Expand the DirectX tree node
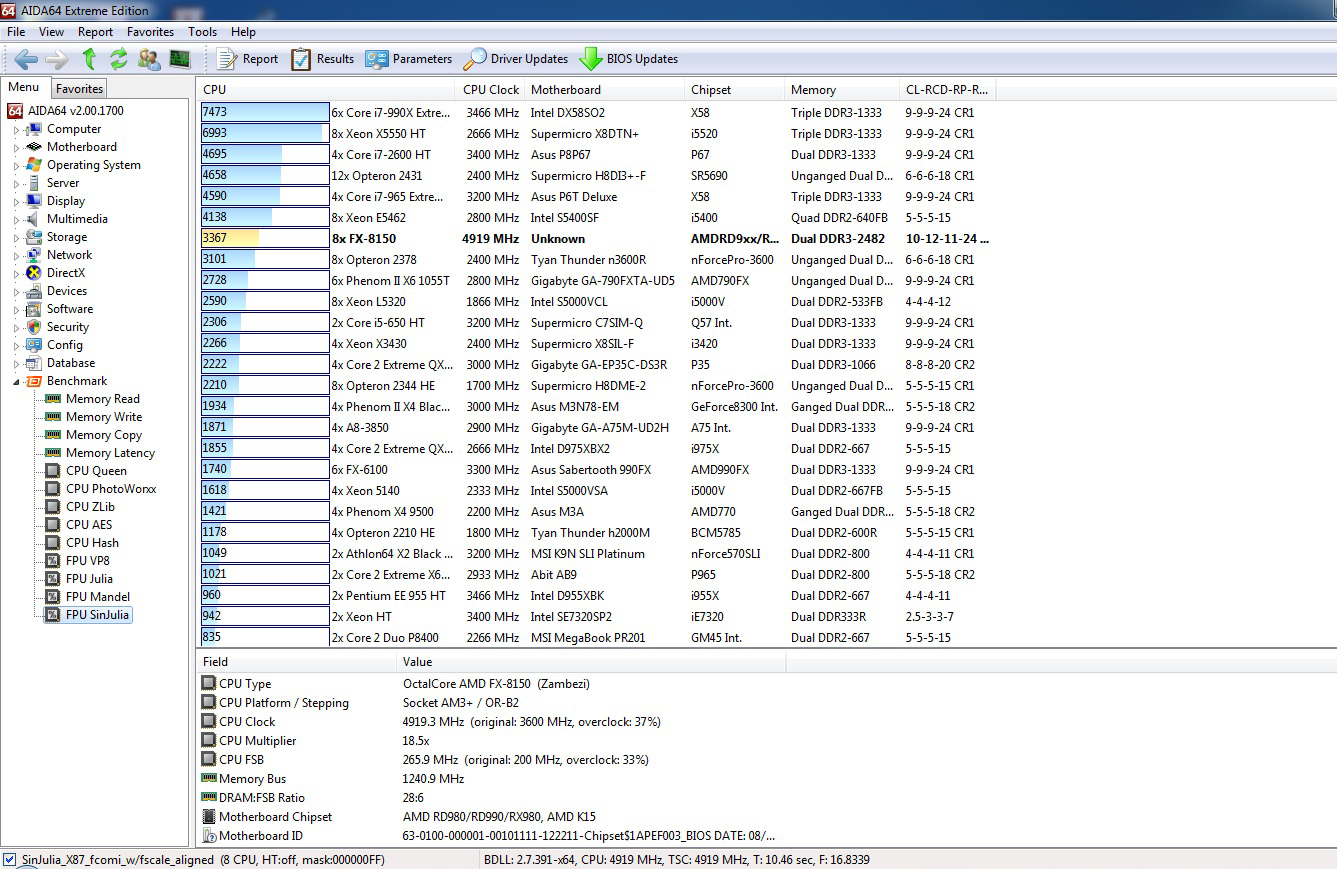The height and width of the screenshot is (869, 1337). 15,273
